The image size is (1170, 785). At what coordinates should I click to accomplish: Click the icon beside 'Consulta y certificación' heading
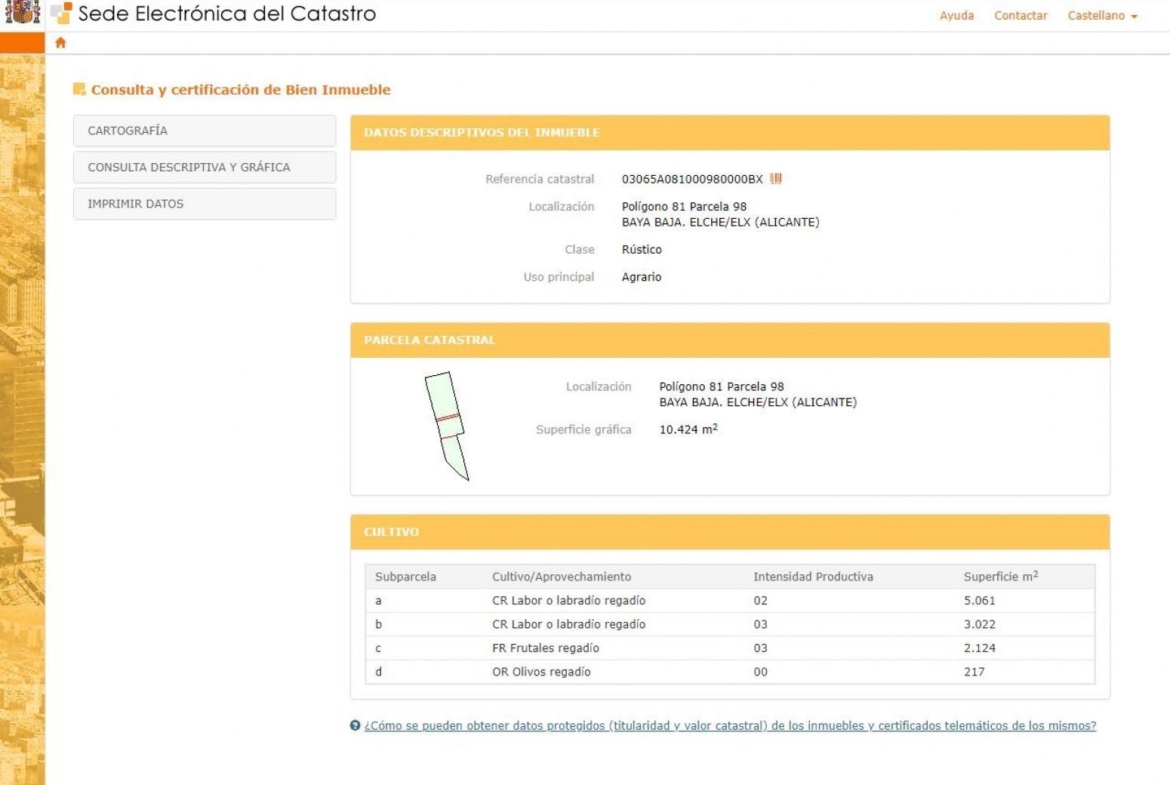click(x=79, y=90)
